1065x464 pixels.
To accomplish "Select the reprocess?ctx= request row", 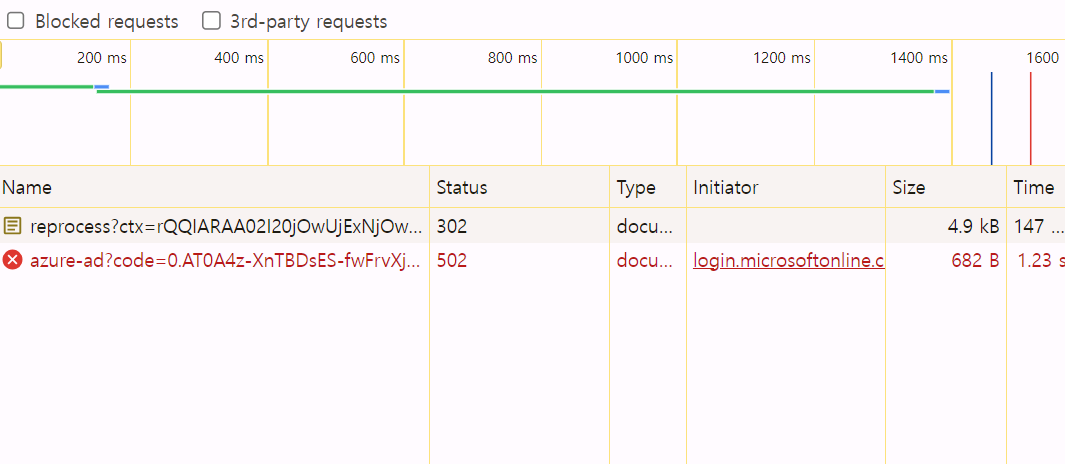I will click(532, 226).
